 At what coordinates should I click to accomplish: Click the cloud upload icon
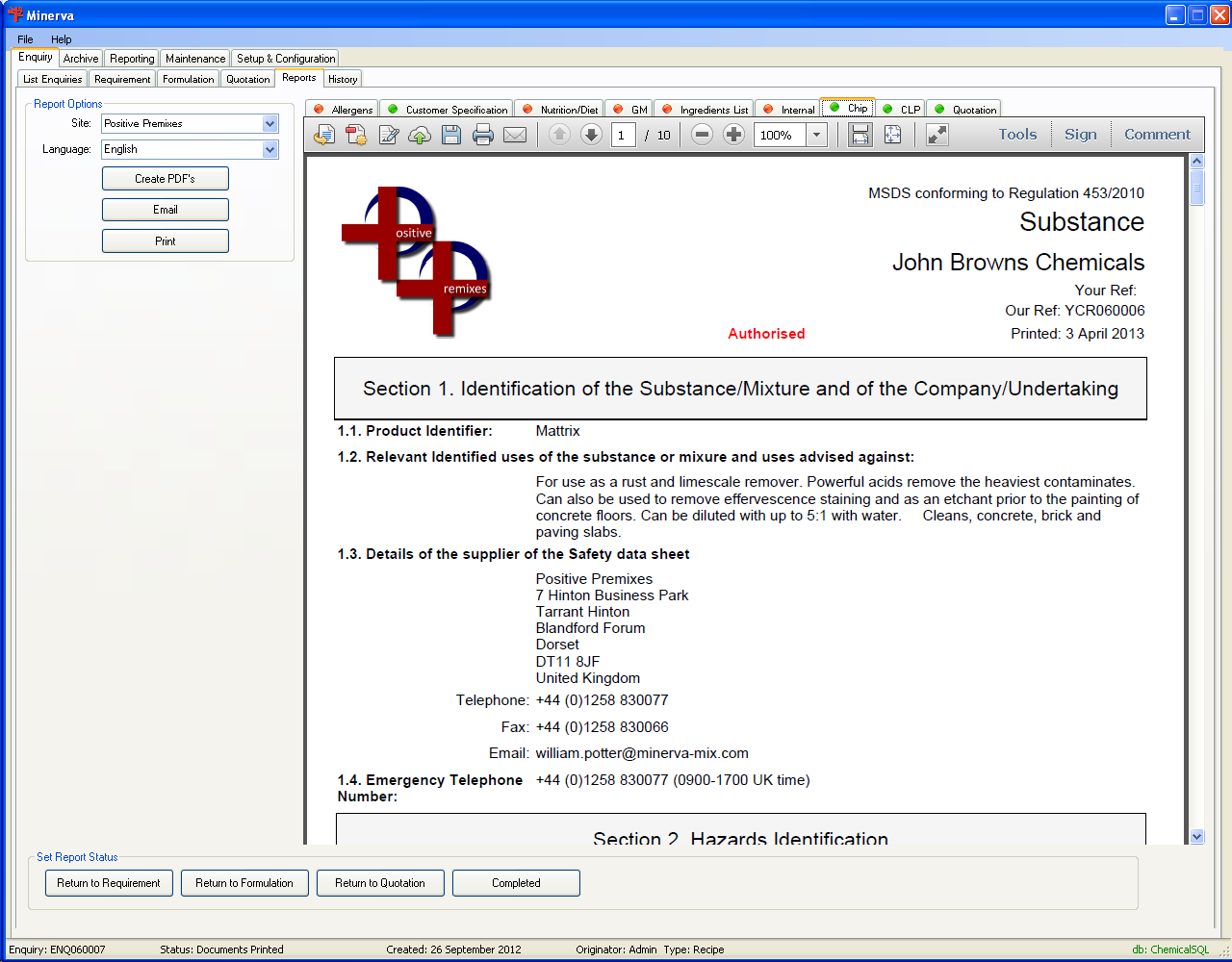(420, 135)
